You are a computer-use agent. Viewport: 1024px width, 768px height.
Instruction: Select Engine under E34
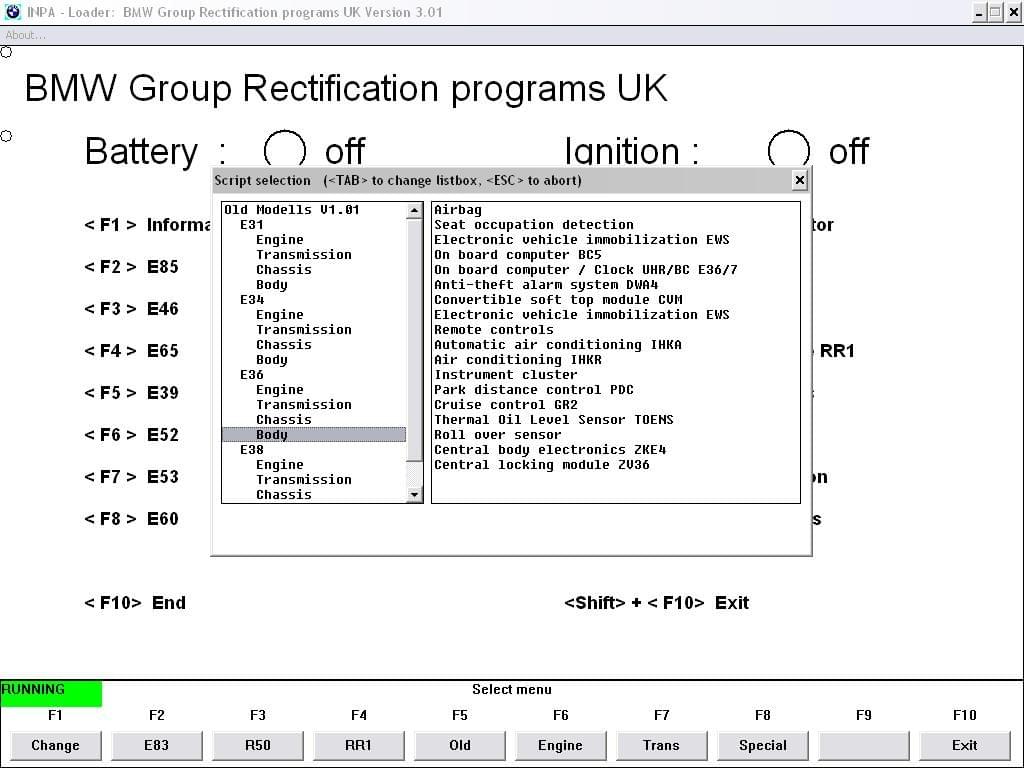(280, 315)
